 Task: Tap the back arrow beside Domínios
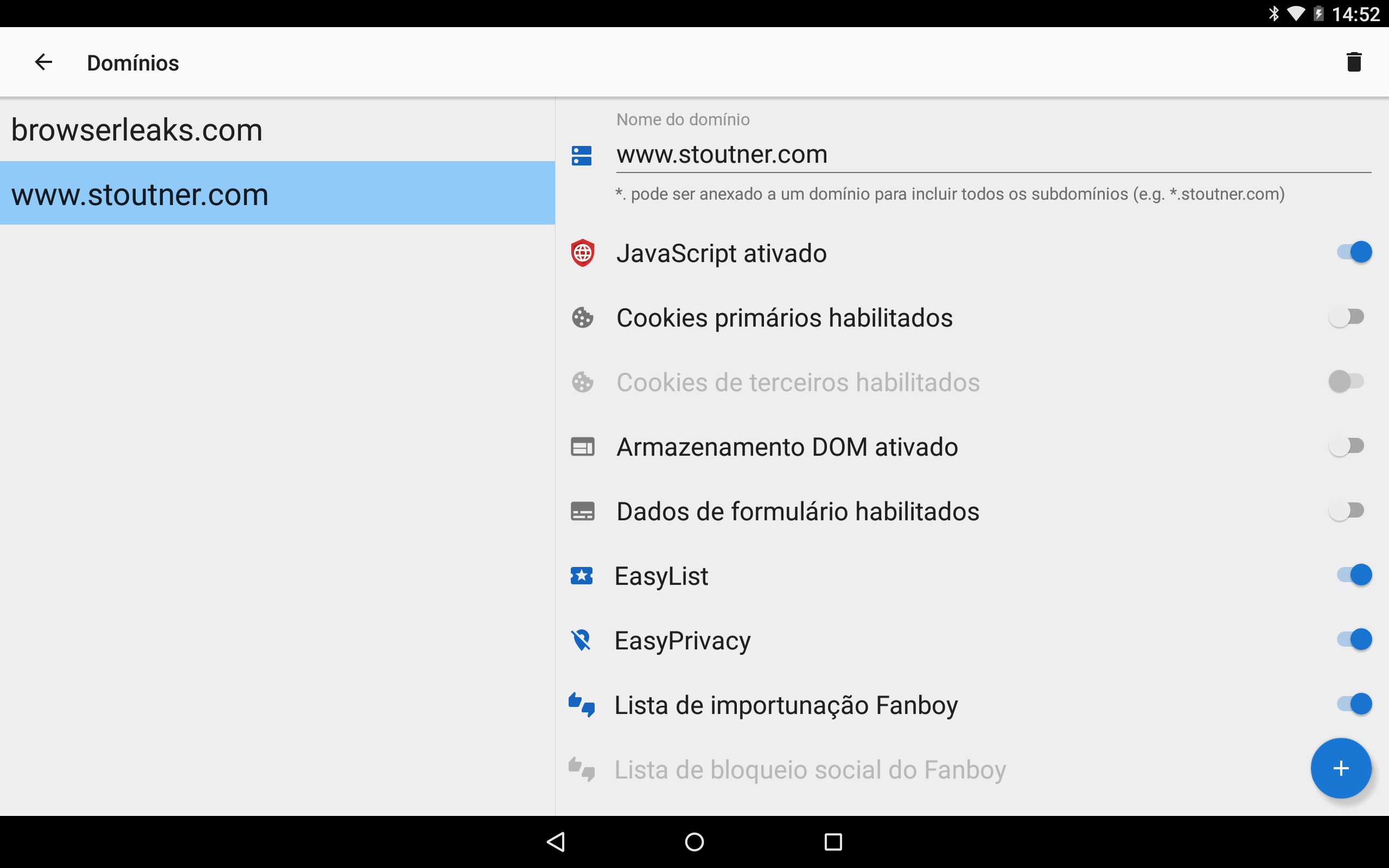(43, 62)
